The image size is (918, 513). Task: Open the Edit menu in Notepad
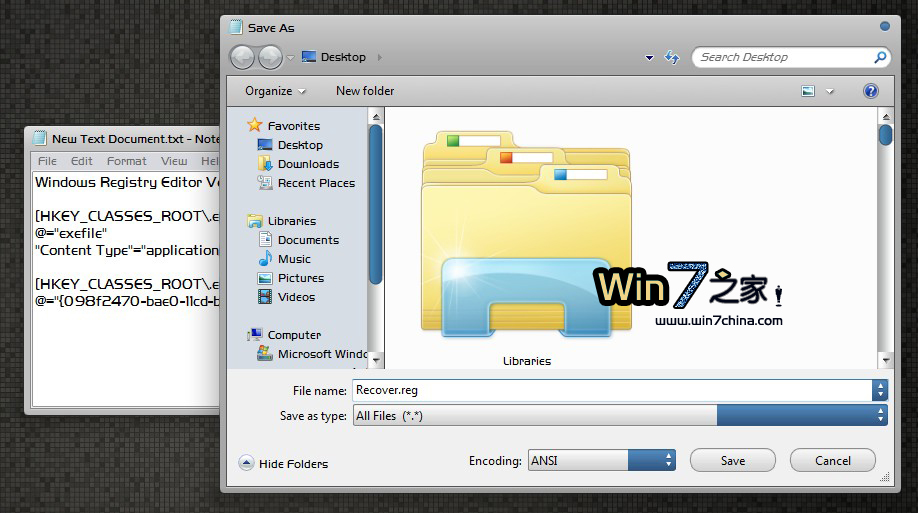coord(82,161)
